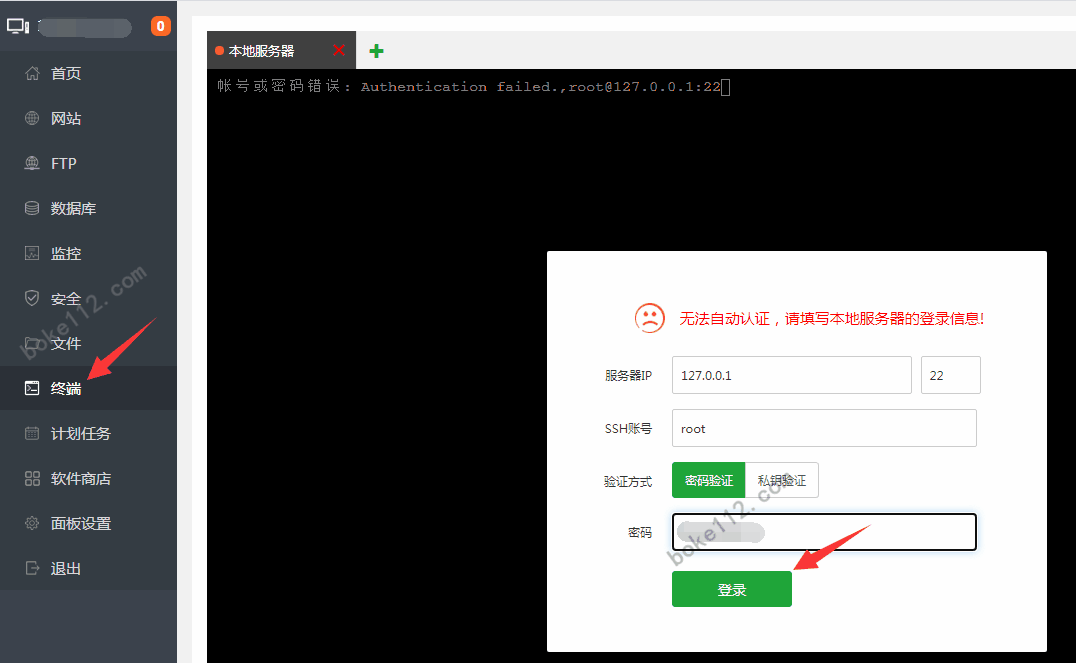Add new terminal tab with green plus
This screenshot has height=663, width=1076.
click(376, 51)
